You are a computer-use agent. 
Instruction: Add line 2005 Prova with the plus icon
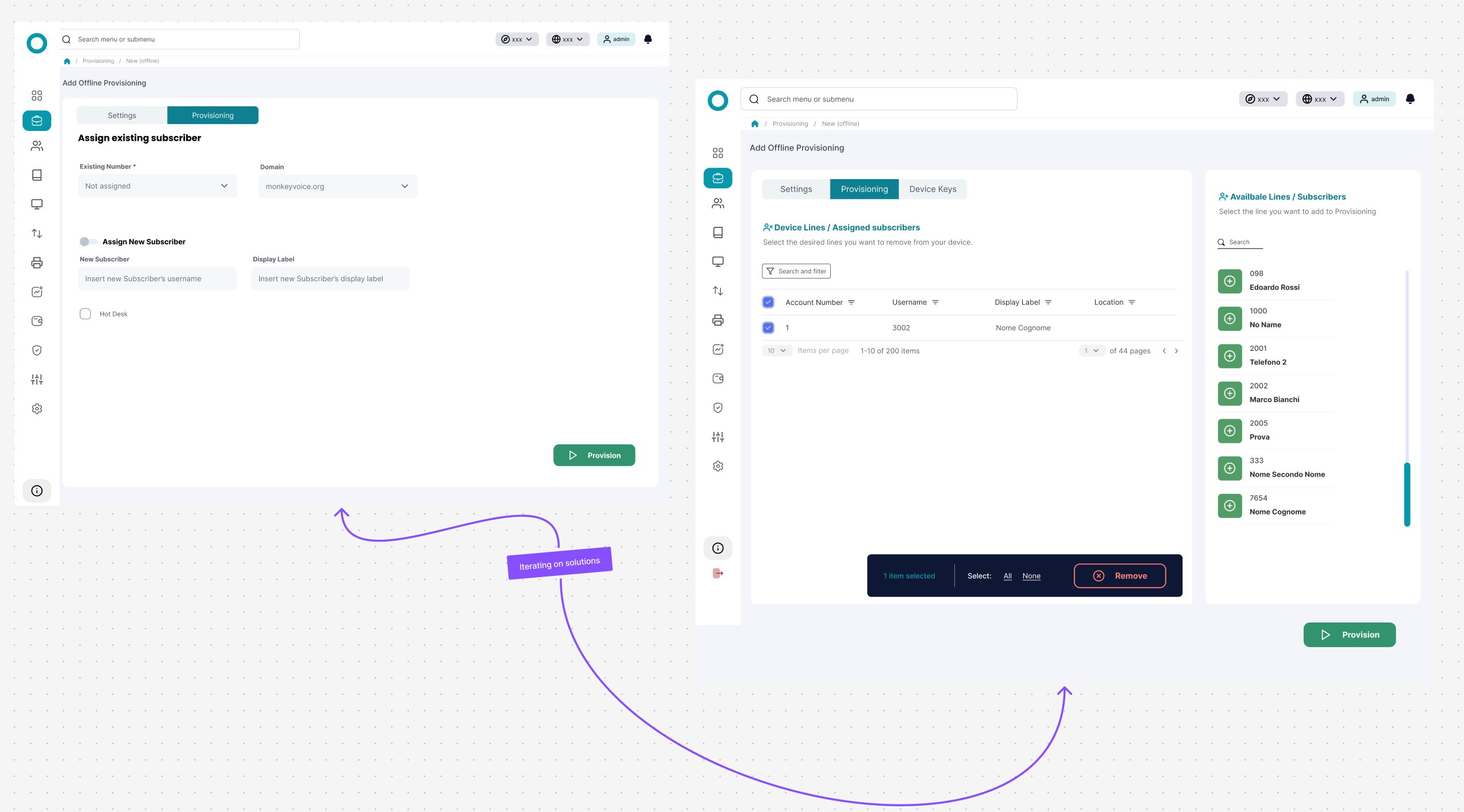(x=1230, y=431)
